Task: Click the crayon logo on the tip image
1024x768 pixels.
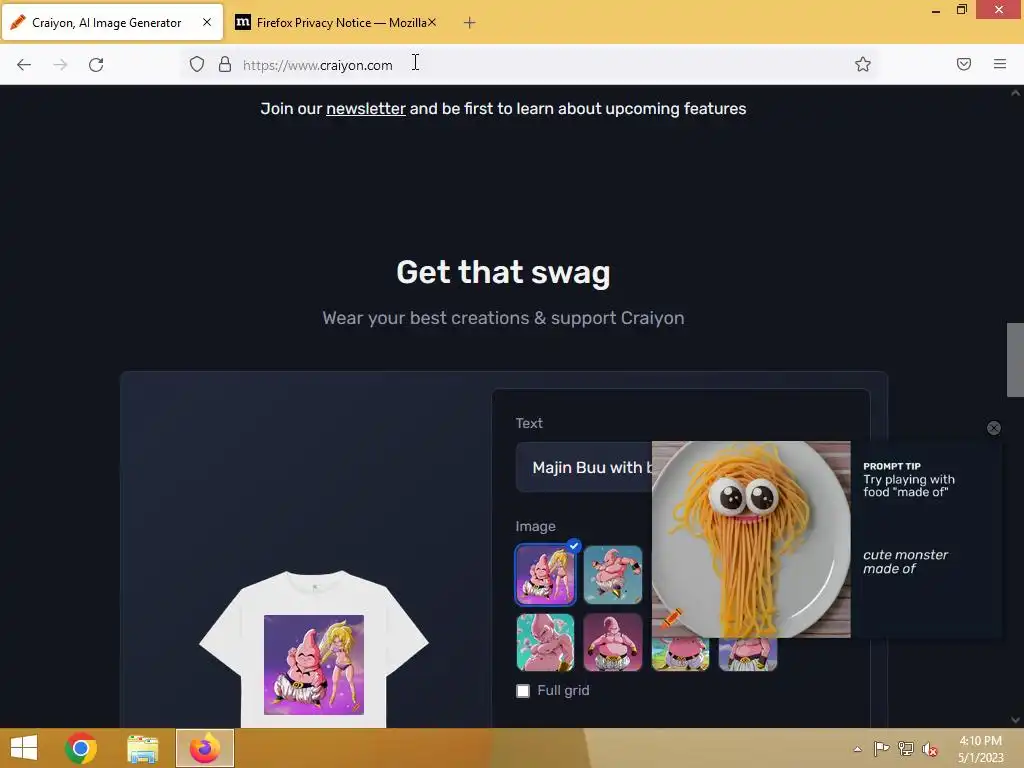Action: pos(671,617)
